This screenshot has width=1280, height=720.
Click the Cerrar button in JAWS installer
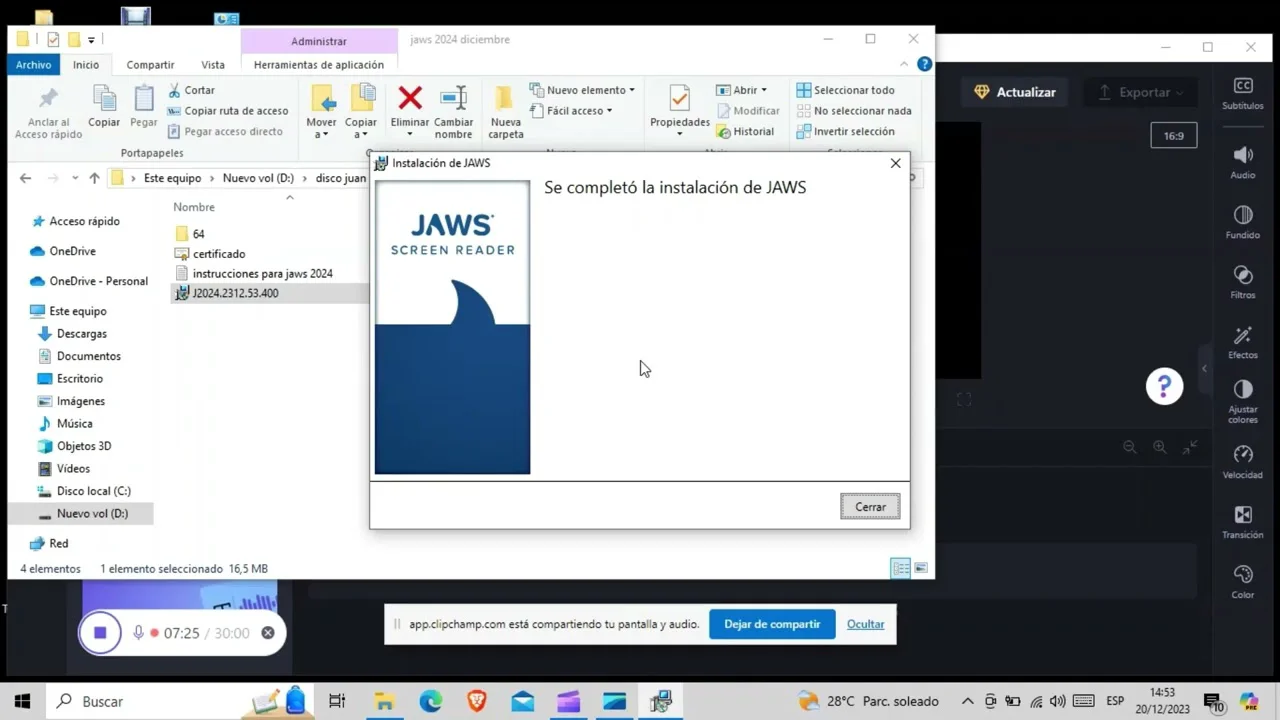(869, 507)
